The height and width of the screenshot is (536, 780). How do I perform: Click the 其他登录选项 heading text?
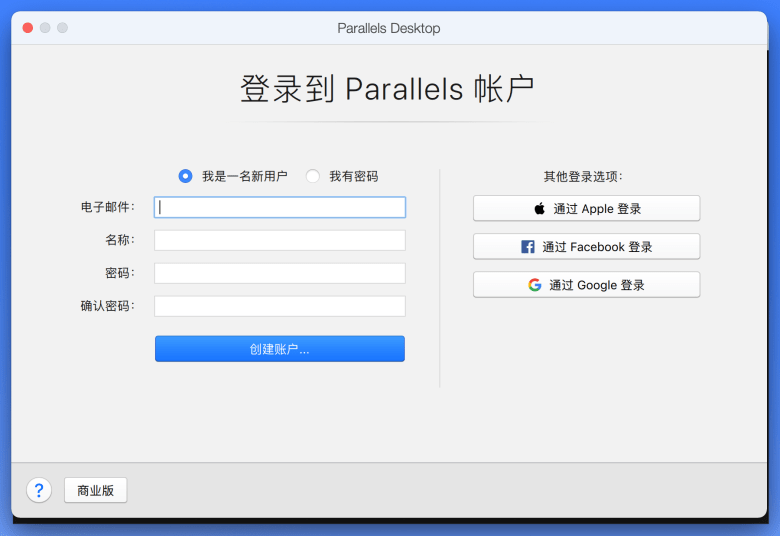[583, 177]
